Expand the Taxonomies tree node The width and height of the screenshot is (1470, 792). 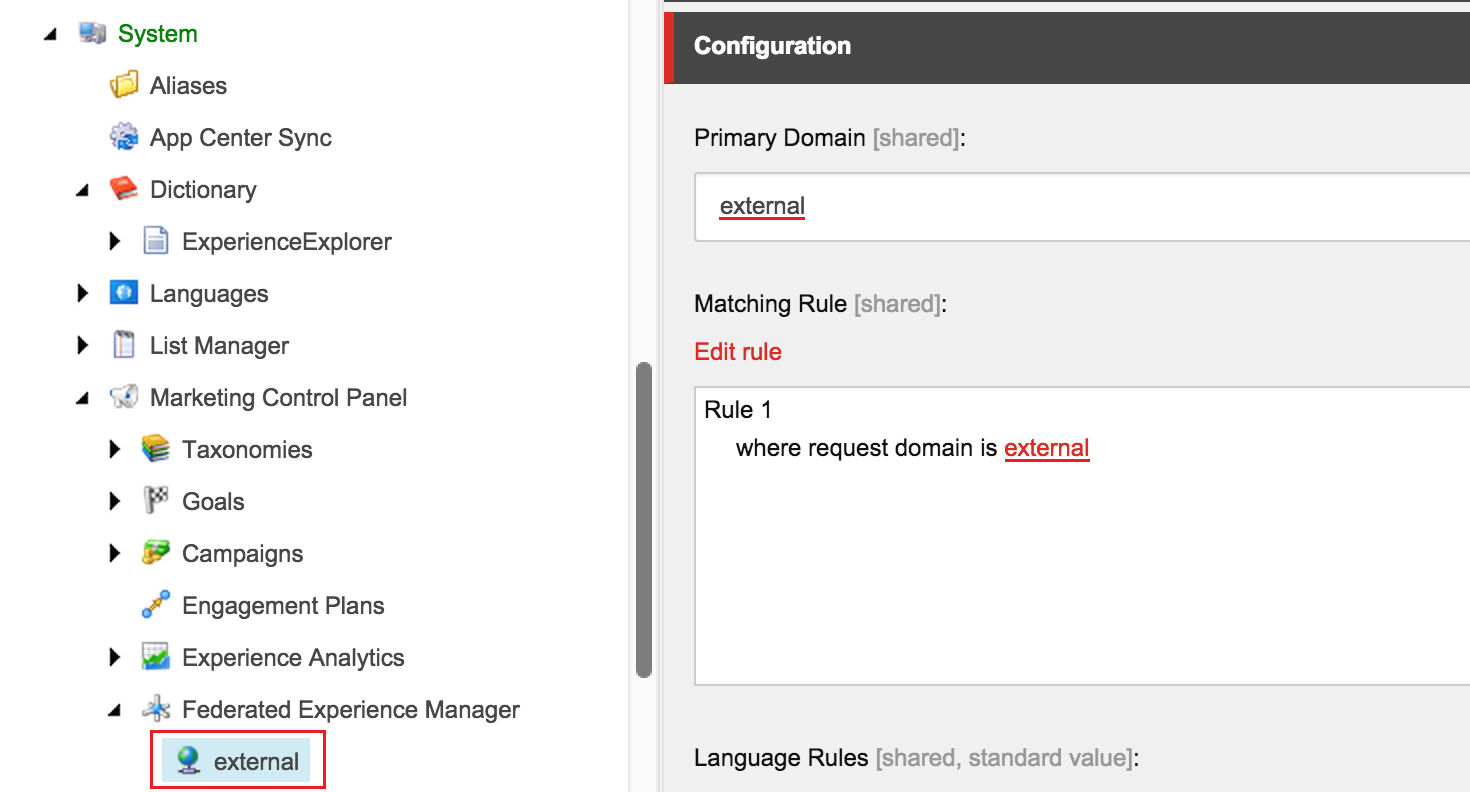[114, 450]
